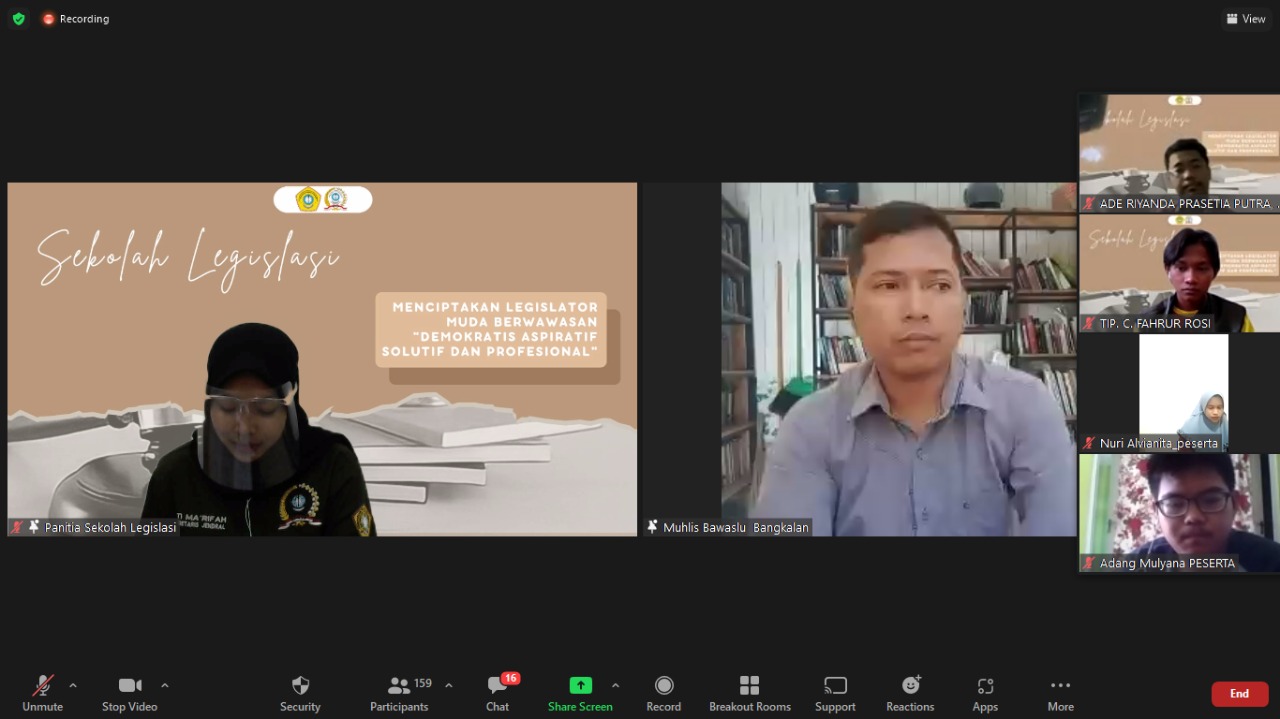Click the Support icon

(x=835, y=692)
